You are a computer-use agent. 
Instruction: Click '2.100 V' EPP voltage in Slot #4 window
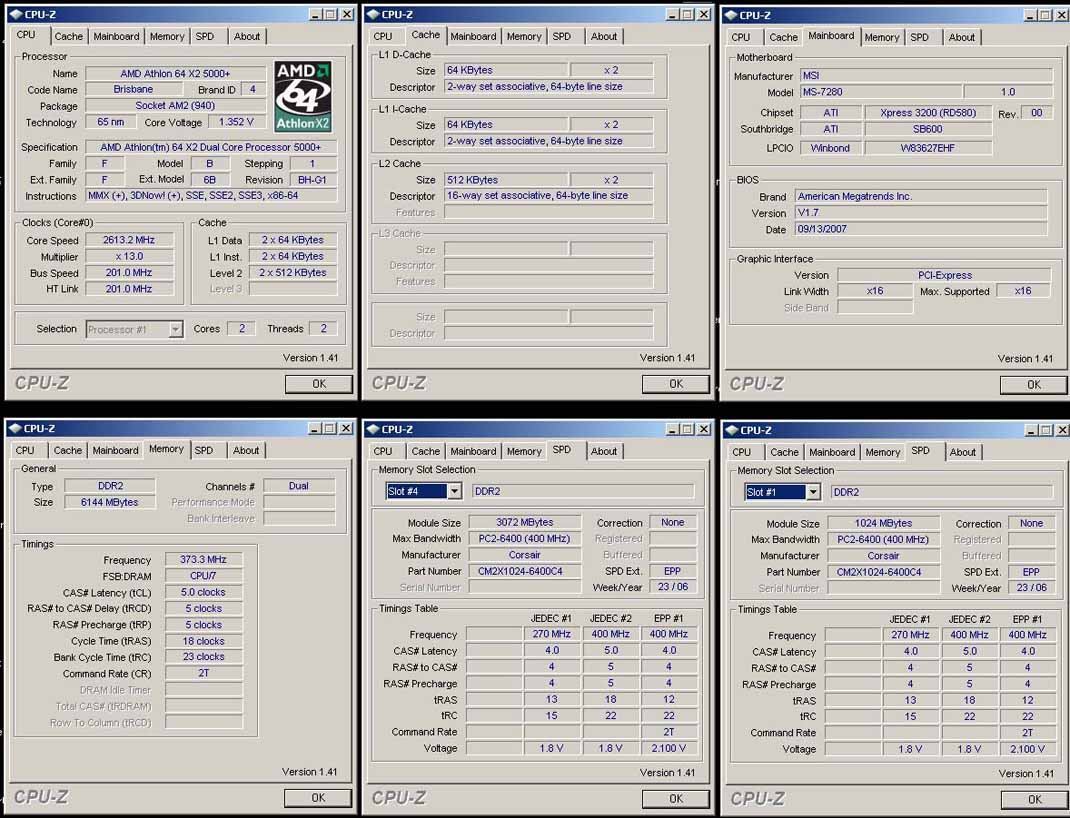669,748
